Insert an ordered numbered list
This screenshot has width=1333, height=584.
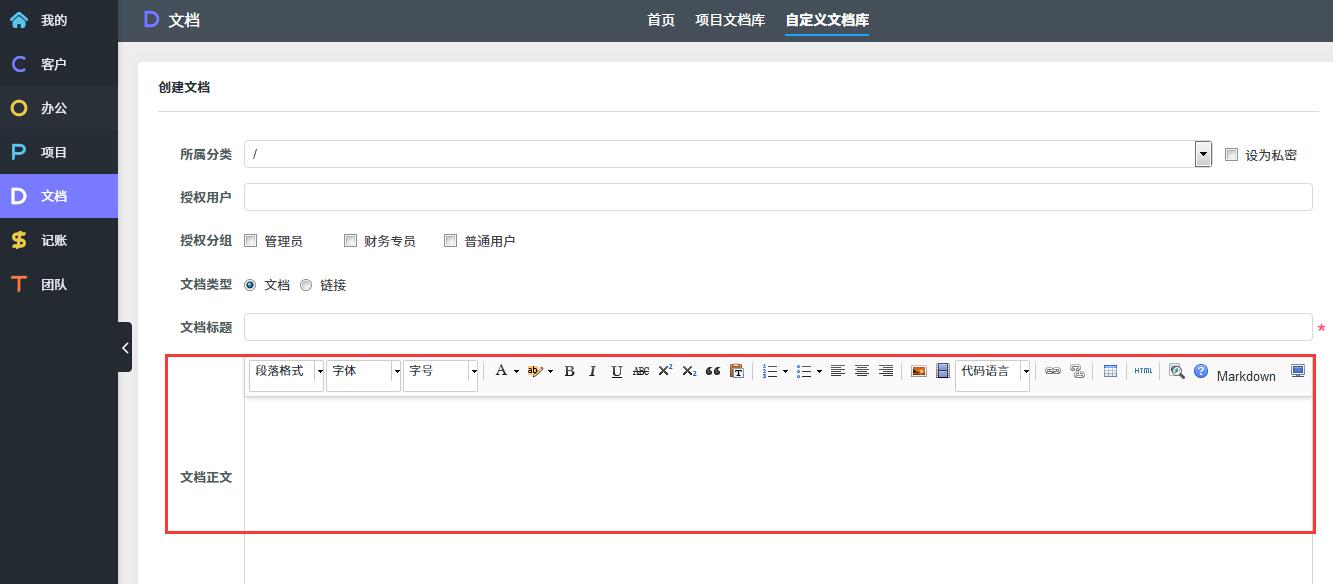[770, 371]
